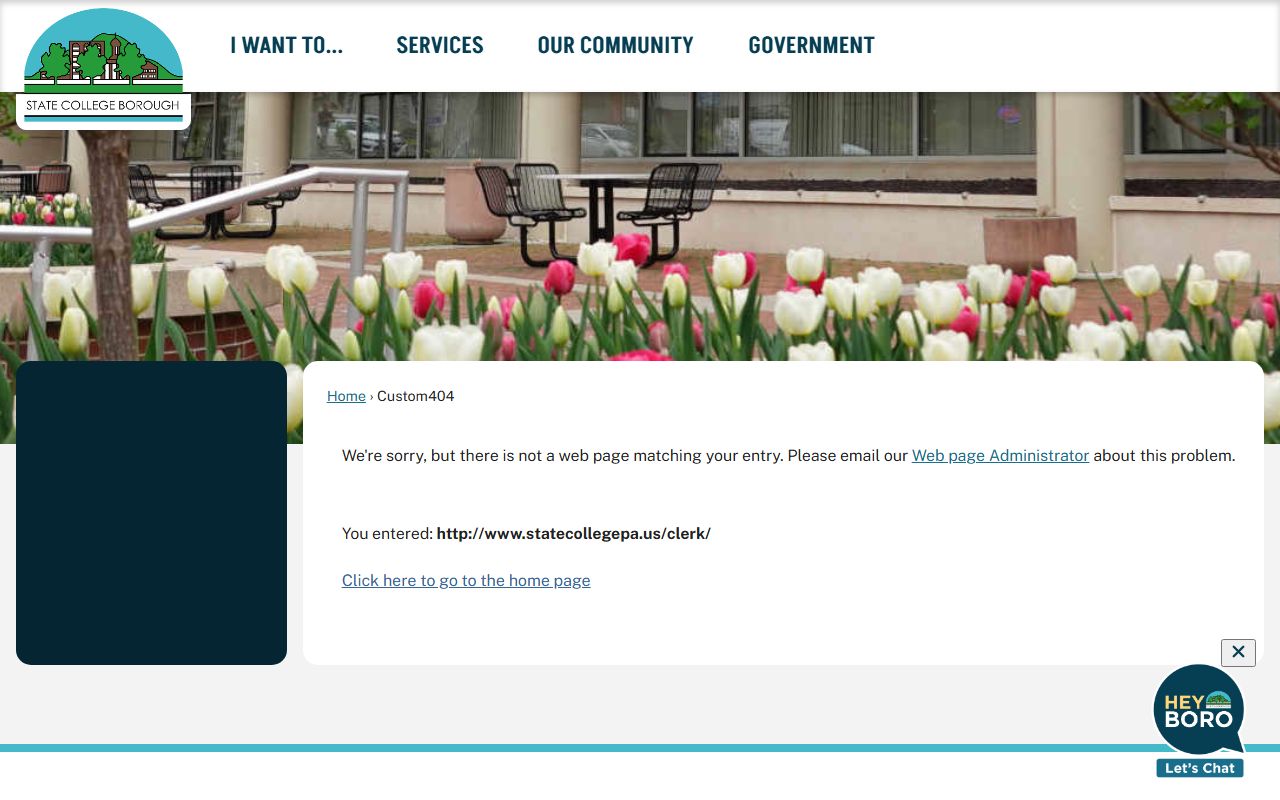Image resolution: width=1280 pixels, height=800 pixels.
Task: Follow the Home breadcrumb link
Action: [x=346, y=396]
